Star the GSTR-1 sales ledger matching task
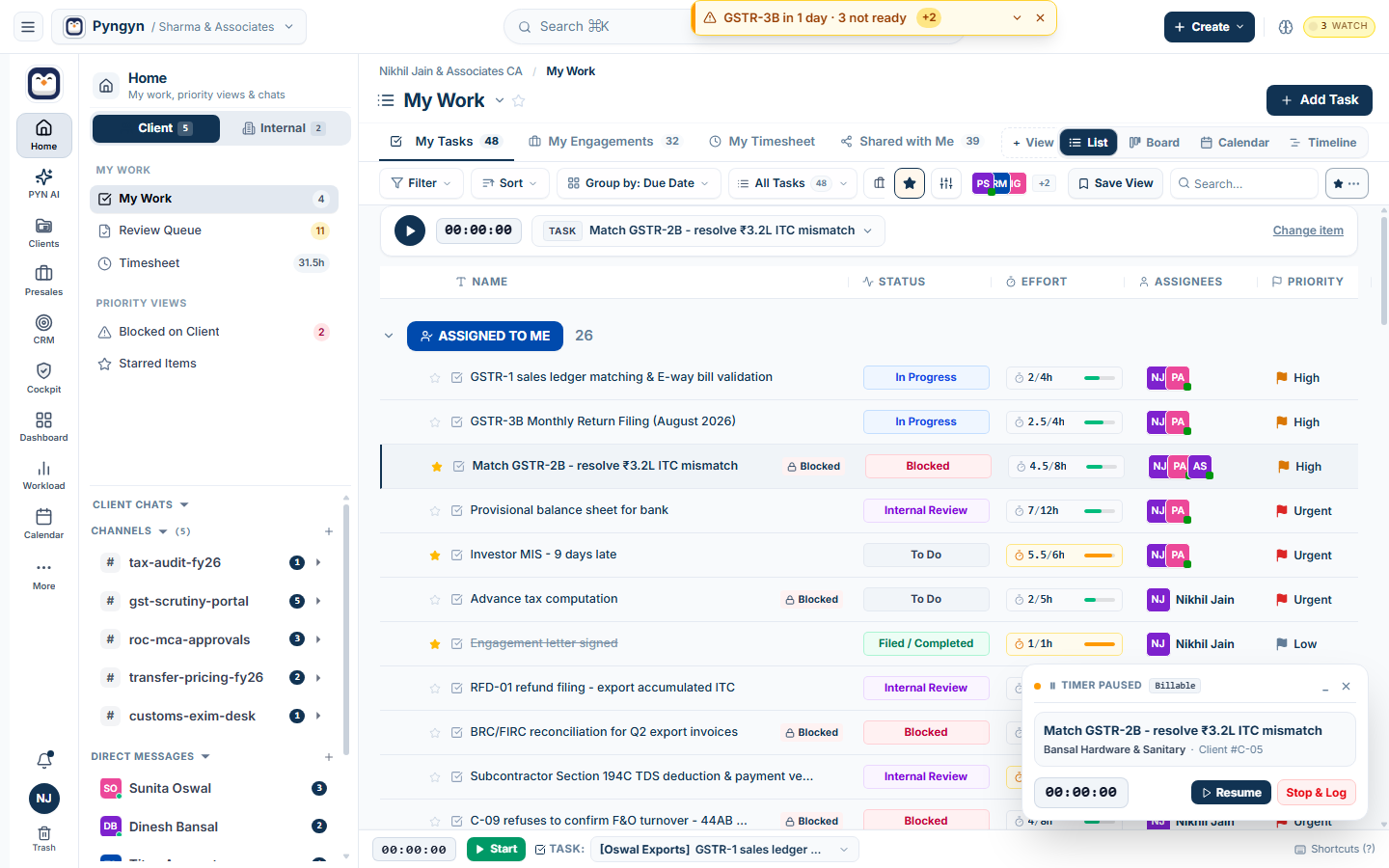This screenshot has width=1389, height=868. (x=435, y=378)
